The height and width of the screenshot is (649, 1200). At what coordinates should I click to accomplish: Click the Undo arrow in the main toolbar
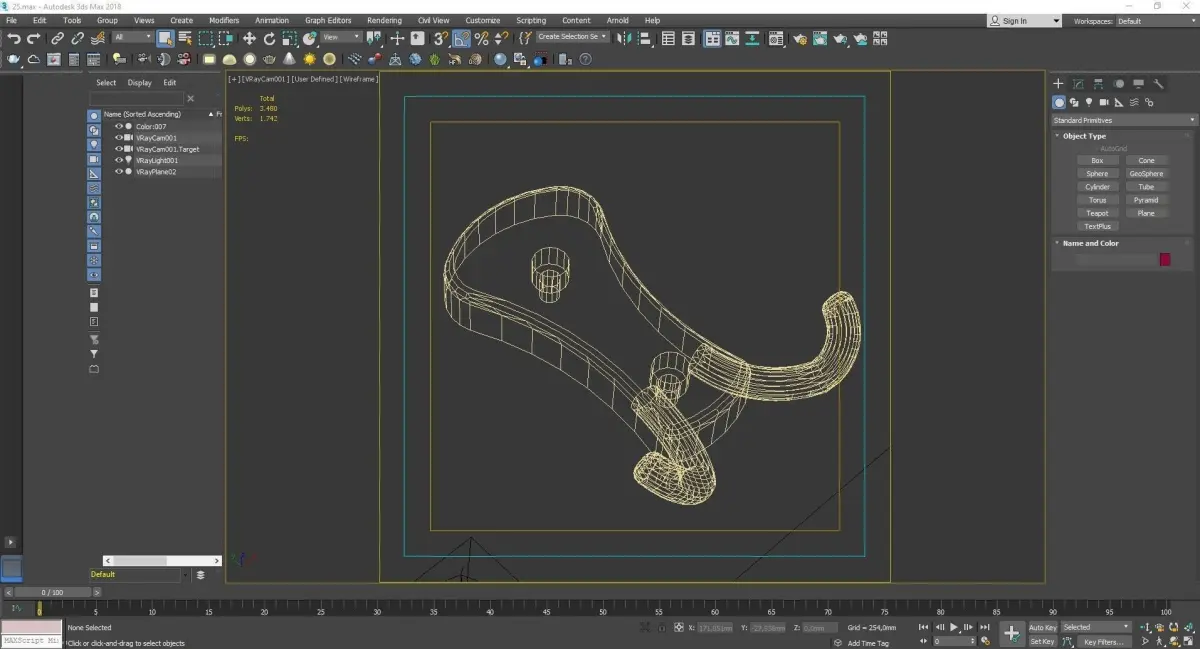tap(13, 38)
